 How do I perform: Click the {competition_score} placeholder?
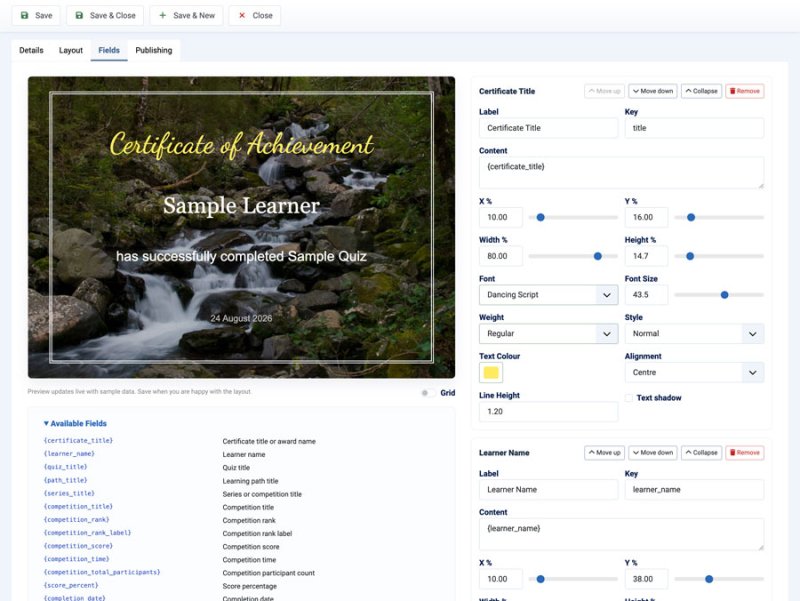[x=78, y=546]
